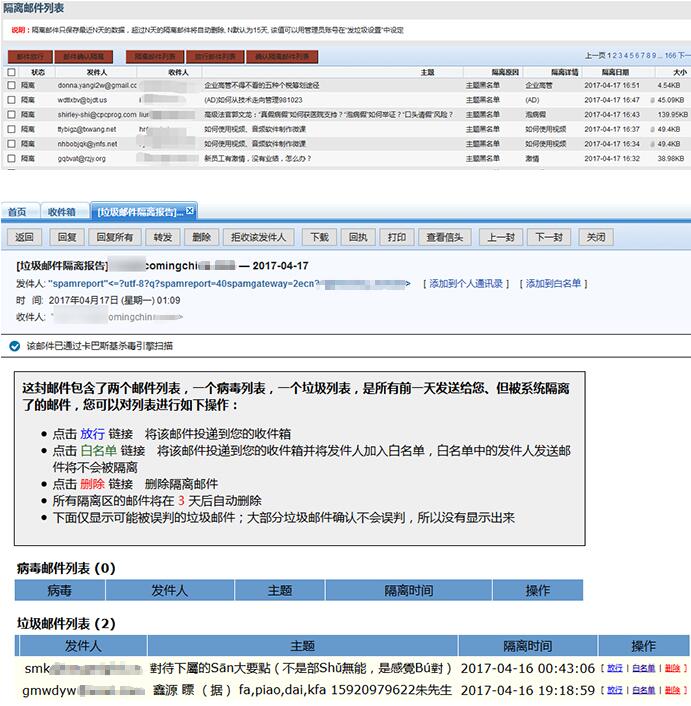Click subject 新员工有激情，没有业绩，怎么办？
Viewport: 691px width, 706px height.
(257, 158)
